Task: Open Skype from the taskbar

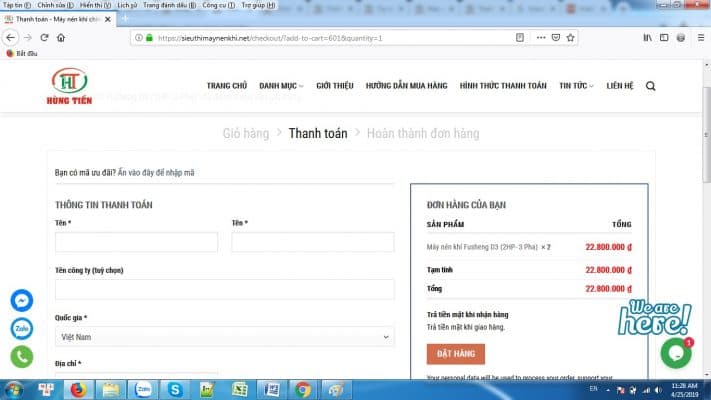Action: pyautogui.click(x=176, y=389)
